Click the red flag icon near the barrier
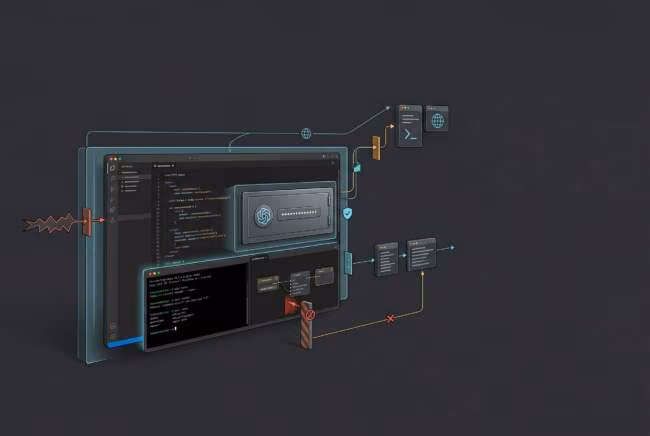Image resolution: width=650 pixels, height=436 pixels. (292, 305)
